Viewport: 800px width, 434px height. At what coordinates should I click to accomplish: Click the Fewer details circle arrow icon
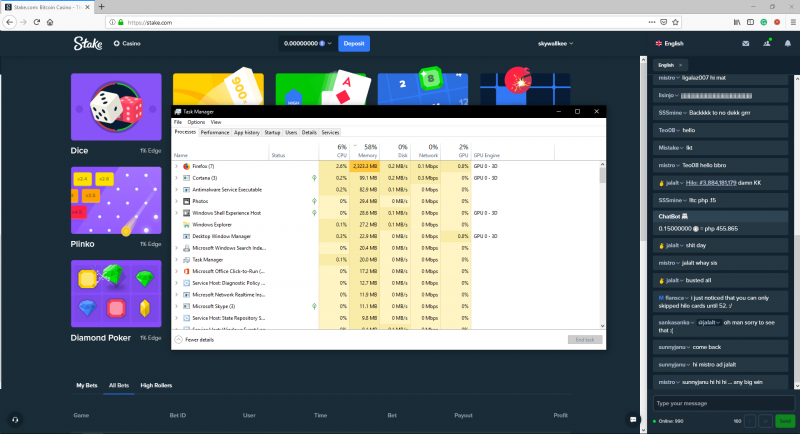click(179, 340)
